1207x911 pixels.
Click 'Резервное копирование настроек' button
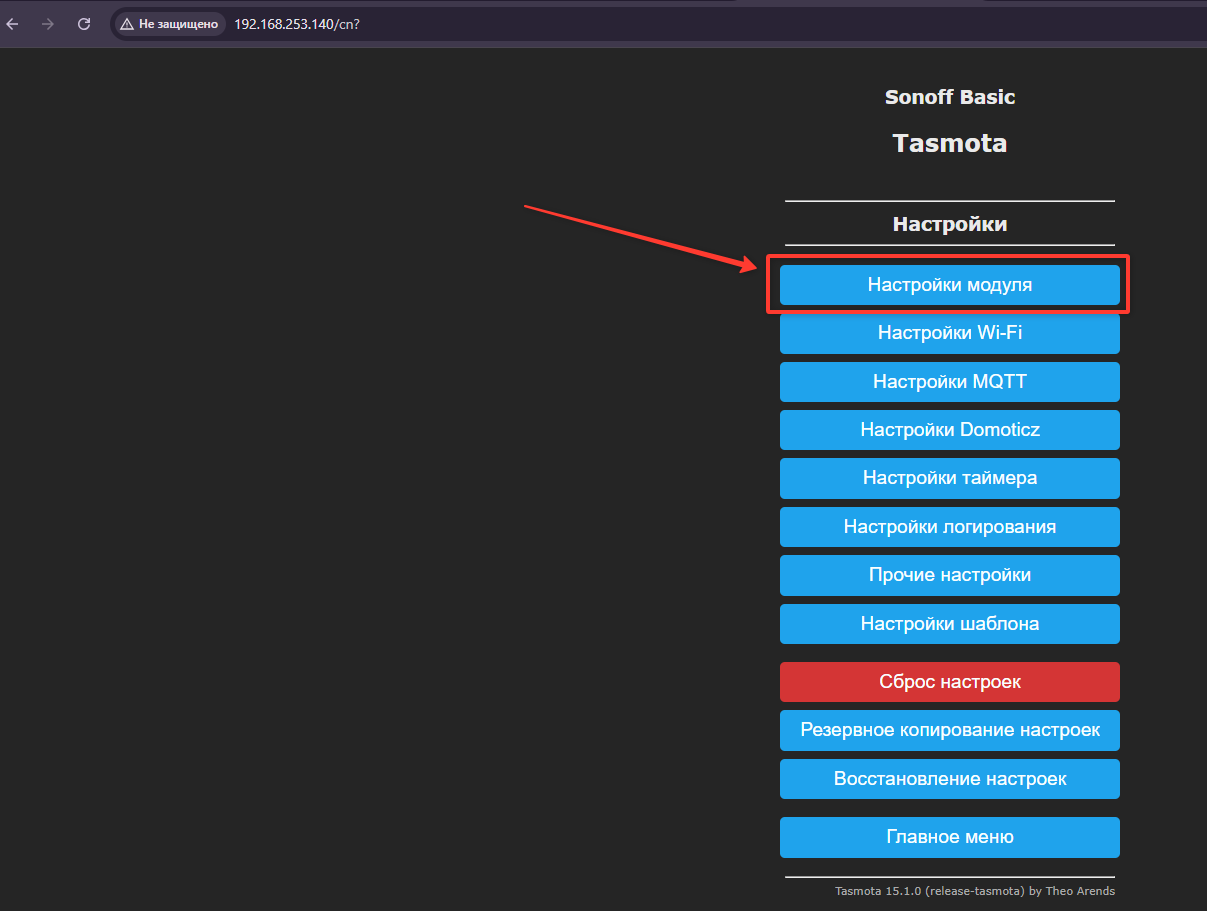[x=950, y=730]
